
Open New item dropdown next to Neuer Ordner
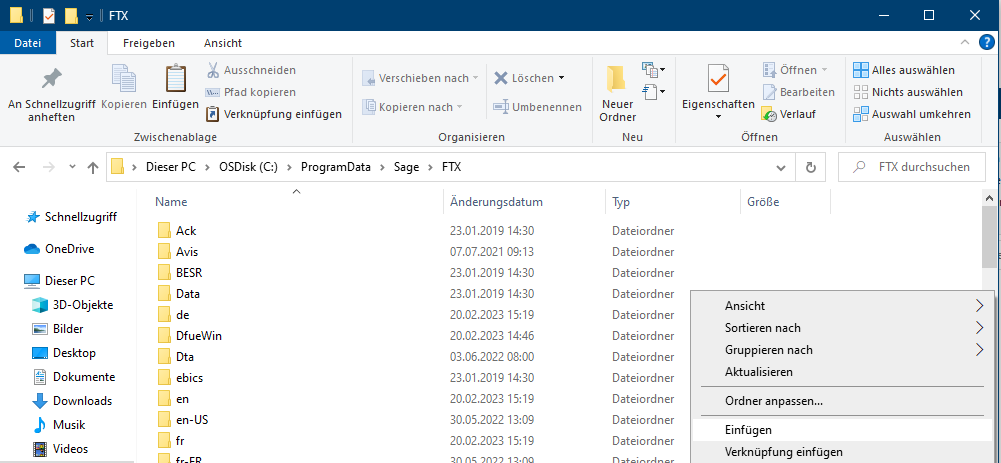click(x=654, y=69)
